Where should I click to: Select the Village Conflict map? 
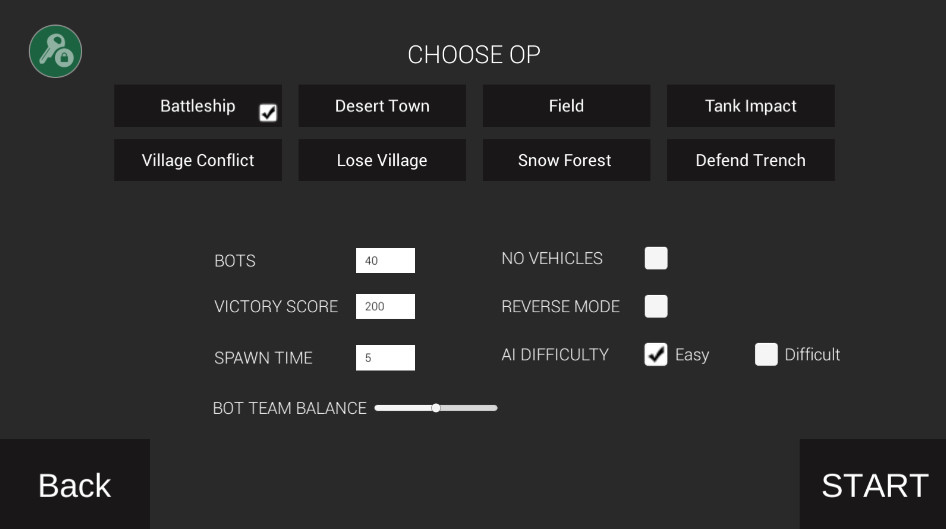[198, 160]
